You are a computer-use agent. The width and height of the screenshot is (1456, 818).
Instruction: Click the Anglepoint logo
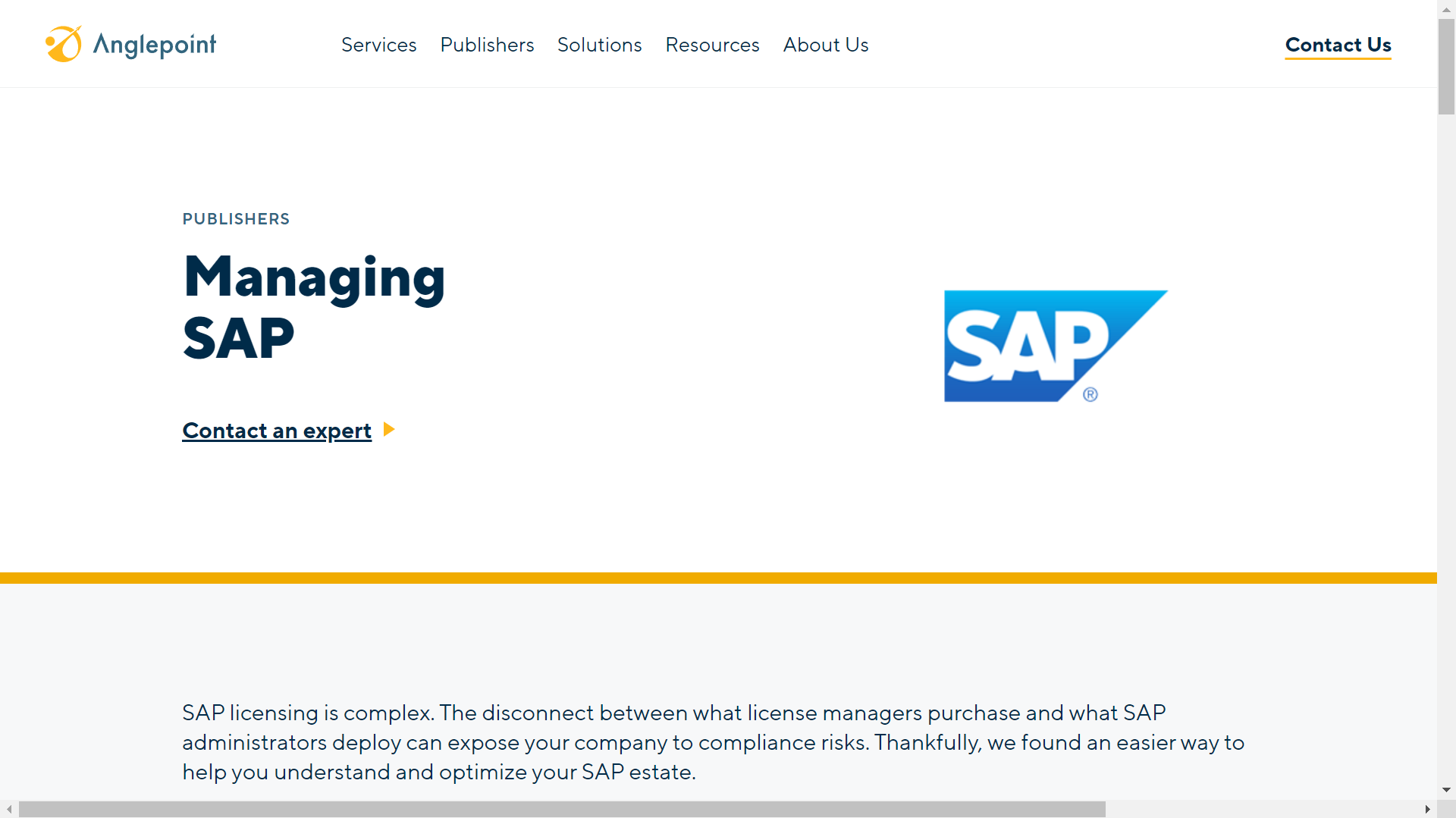coord(130,44)
